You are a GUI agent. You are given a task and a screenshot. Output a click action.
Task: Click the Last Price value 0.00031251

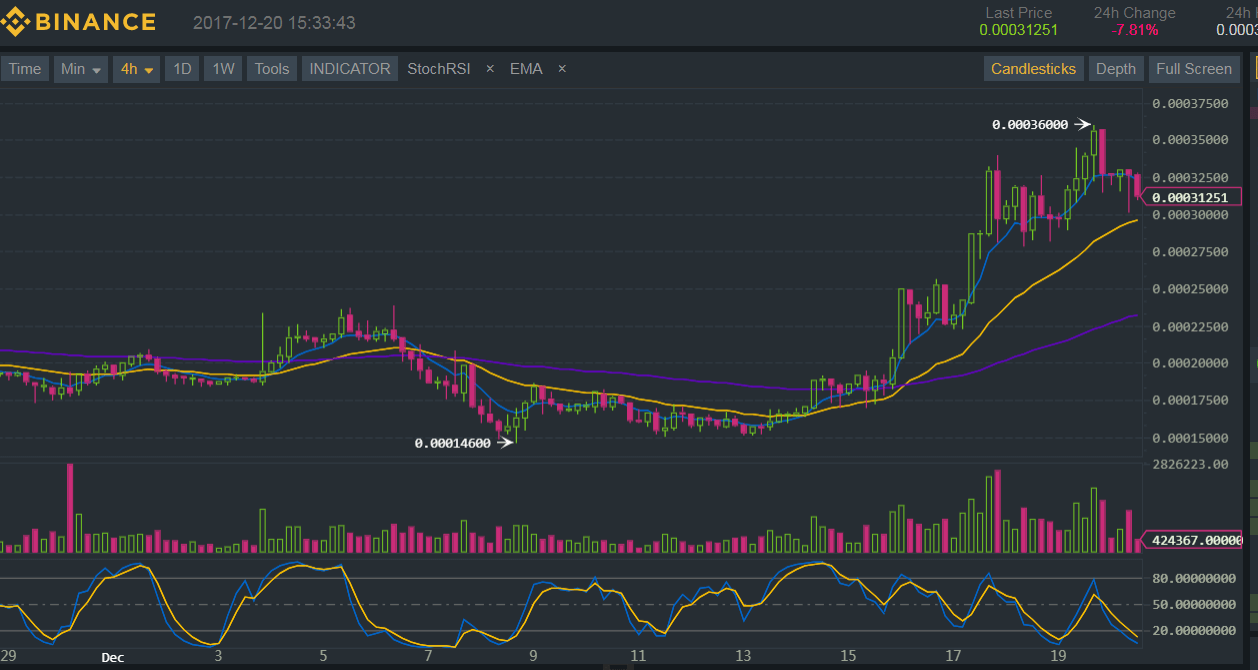(x=1018, y=30)
